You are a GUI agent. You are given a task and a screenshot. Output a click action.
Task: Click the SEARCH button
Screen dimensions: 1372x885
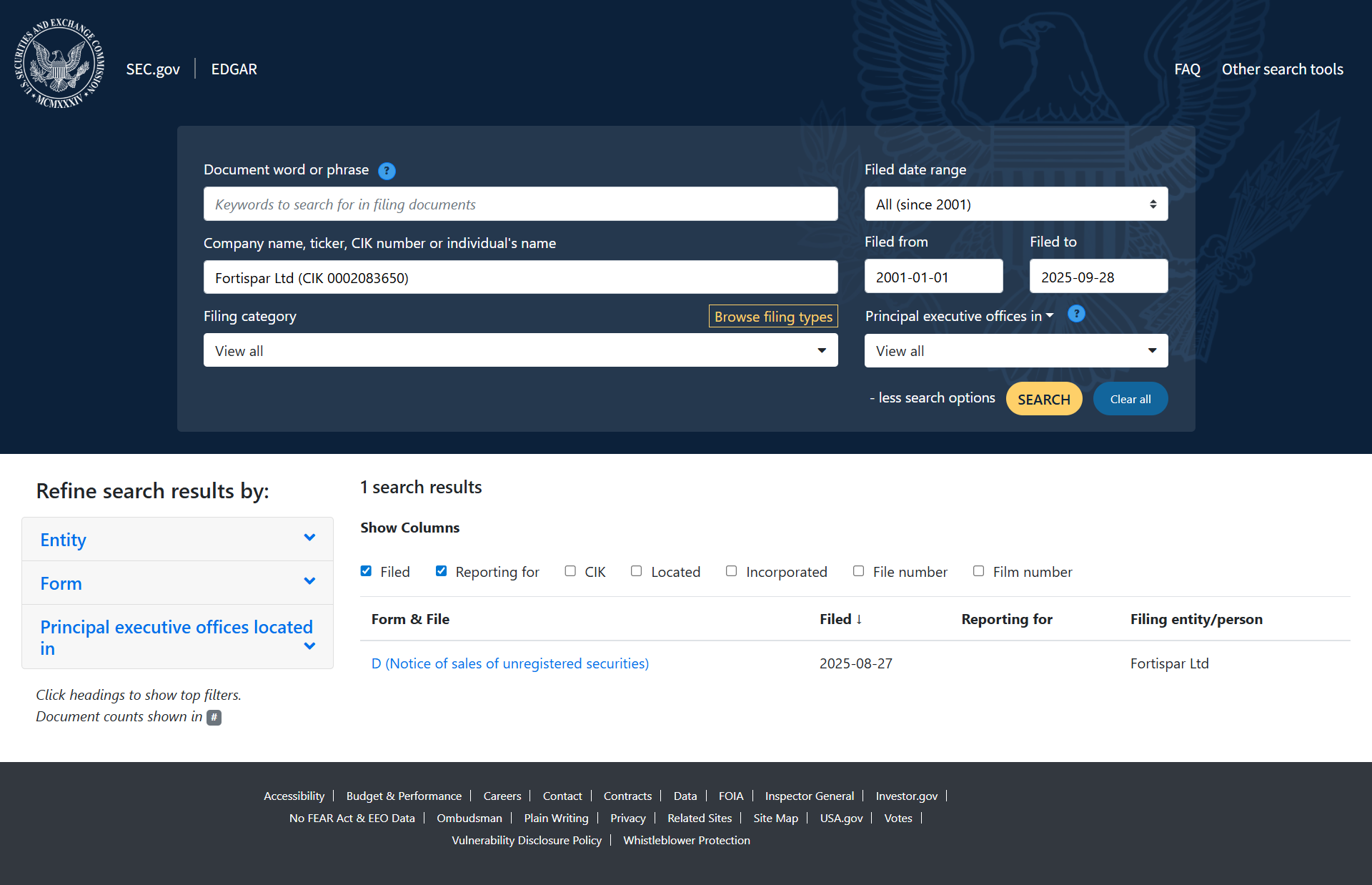click(1044, 399)
